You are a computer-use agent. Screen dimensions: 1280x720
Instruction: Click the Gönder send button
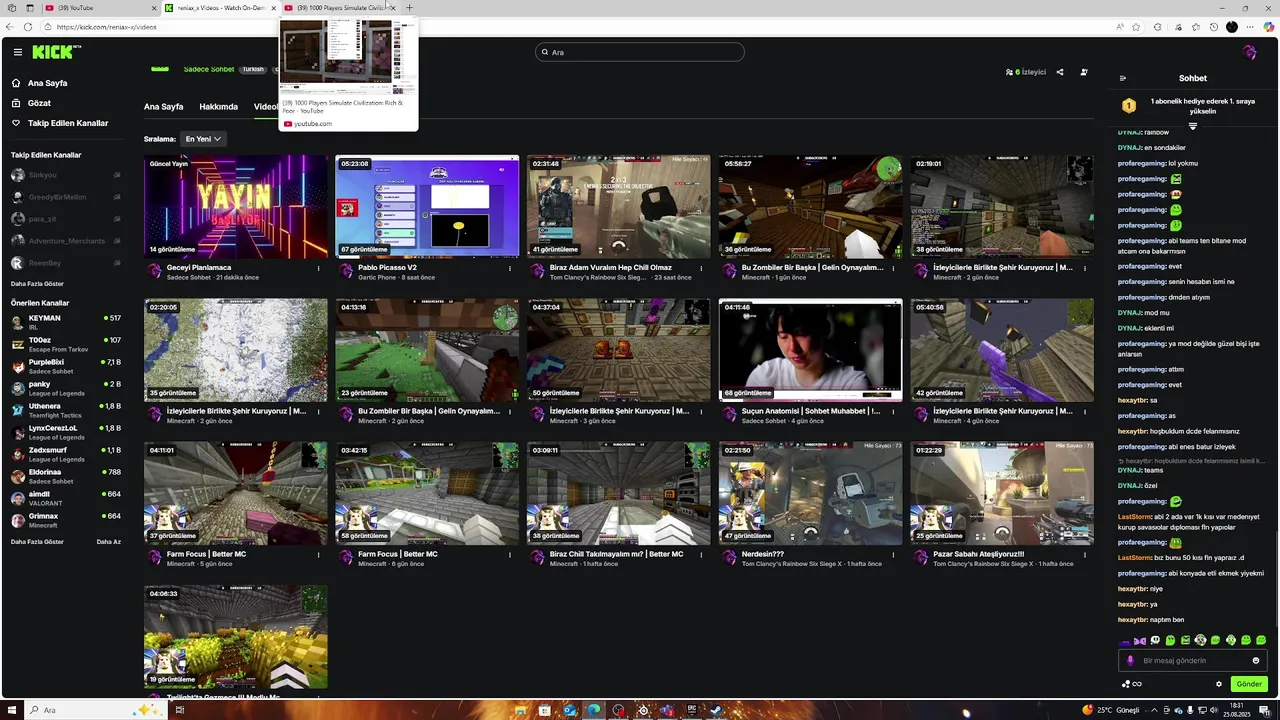point(1249,684)
